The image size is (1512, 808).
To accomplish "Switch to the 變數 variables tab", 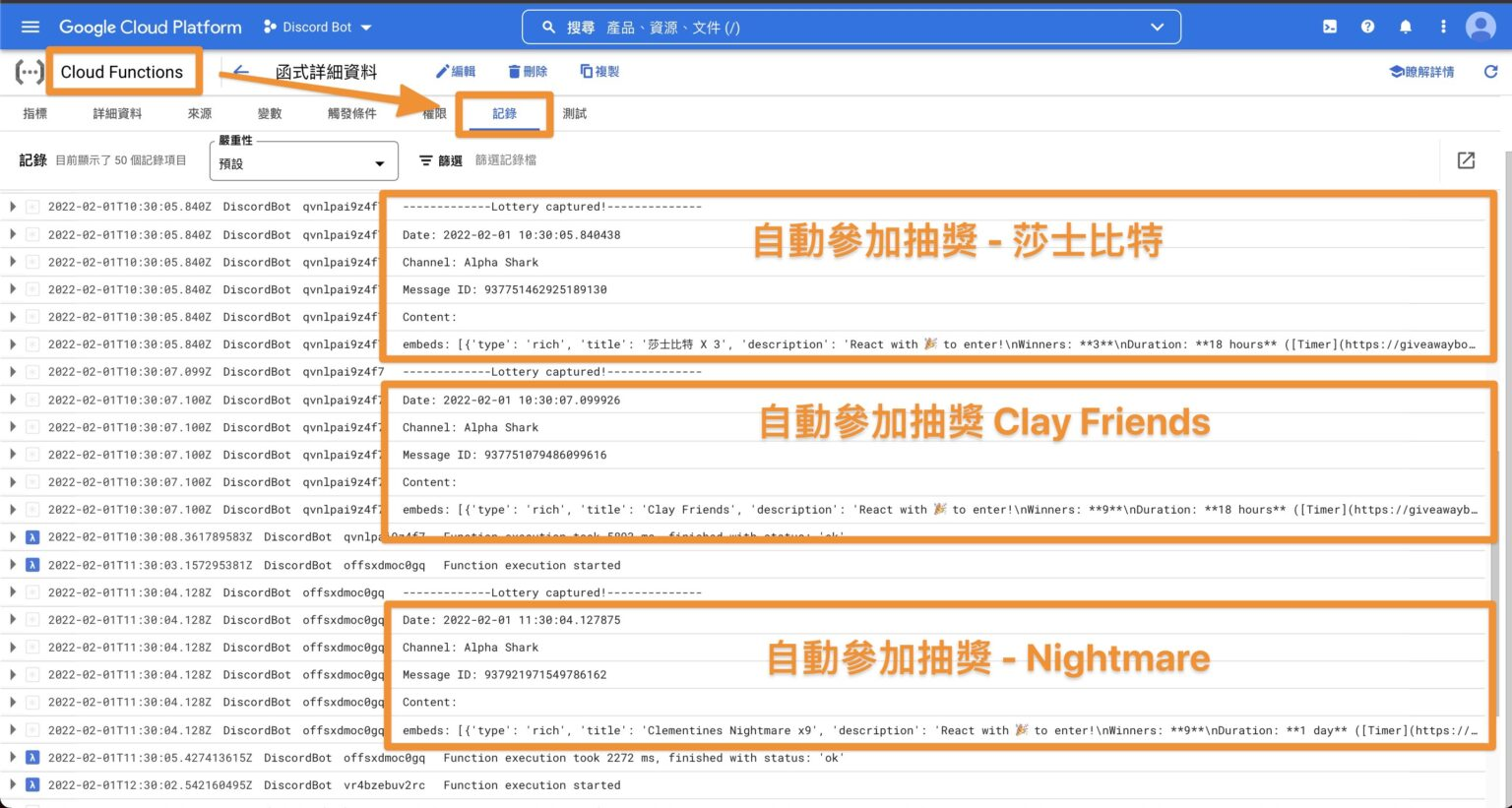I will point(270,113).
